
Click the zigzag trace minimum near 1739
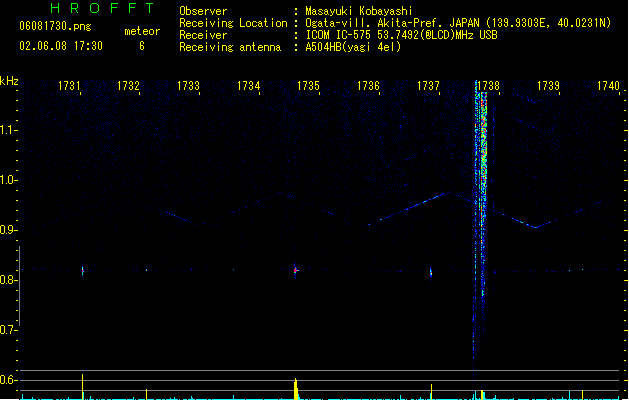coord(535,227)
